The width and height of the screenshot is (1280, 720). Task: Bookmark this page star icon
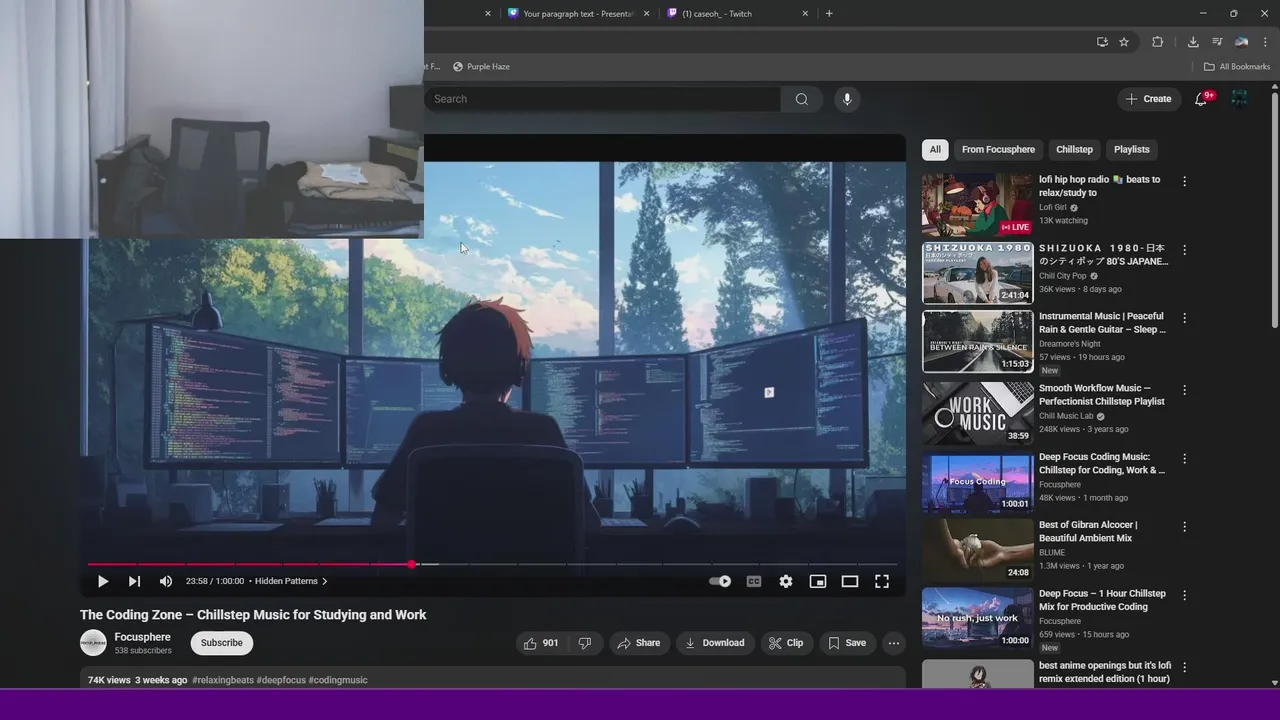click(1124, 42)
